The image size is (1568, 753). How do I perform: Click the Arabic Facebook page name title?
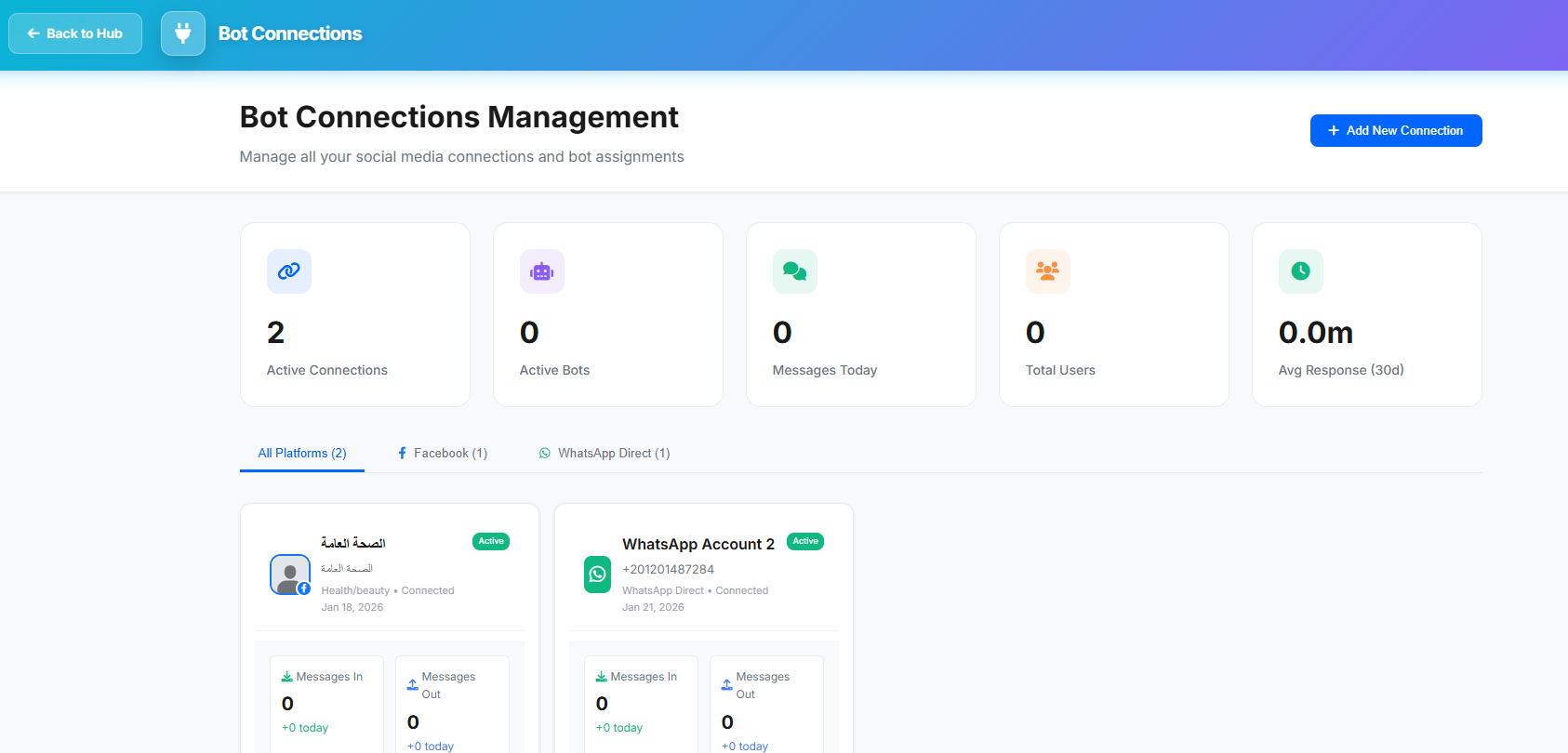tap(353, 543)
